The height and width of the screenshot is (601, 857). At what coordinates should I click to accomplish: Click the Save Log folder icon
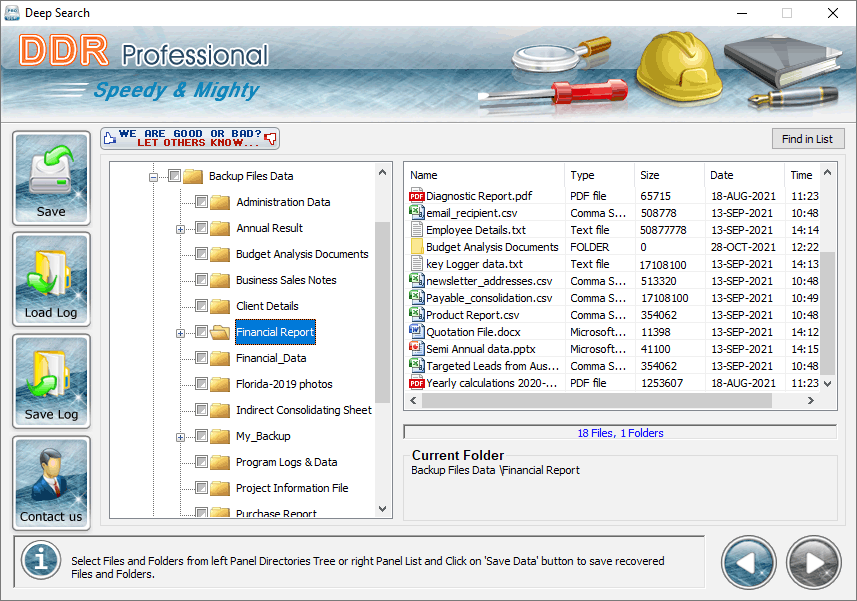(x=51, y=381)
